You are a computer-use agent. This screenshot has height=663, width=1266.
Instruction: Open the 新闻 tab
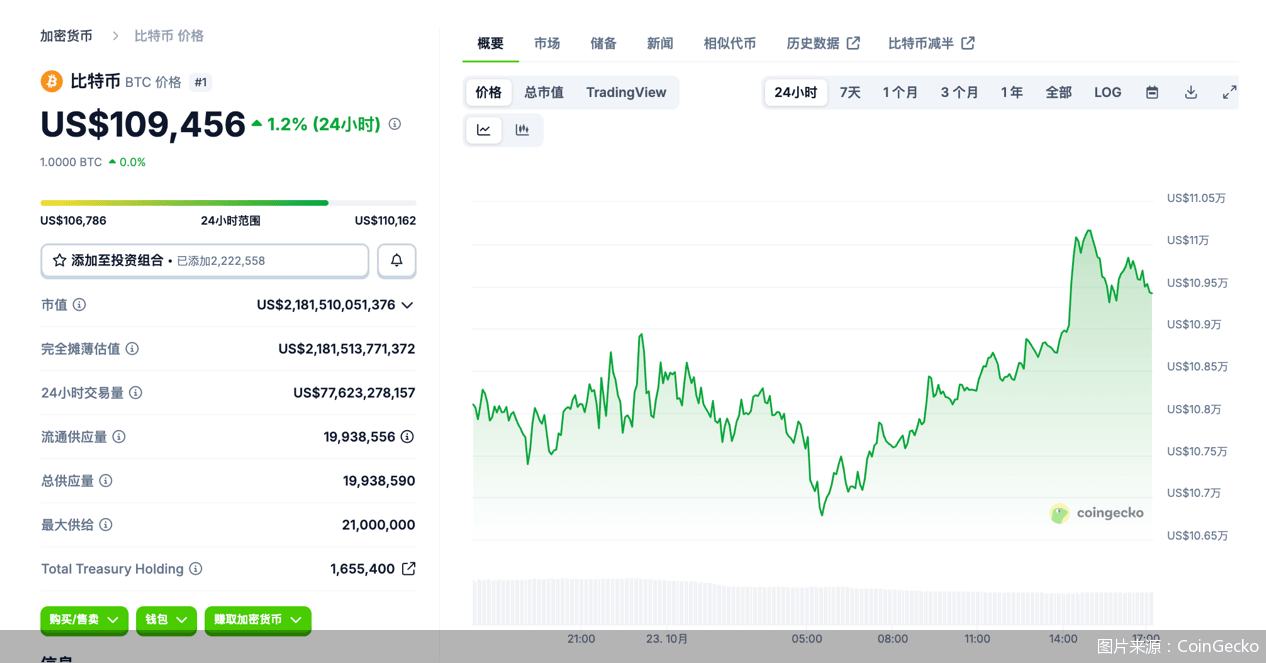pyautogui.click(x=660, y=43)
